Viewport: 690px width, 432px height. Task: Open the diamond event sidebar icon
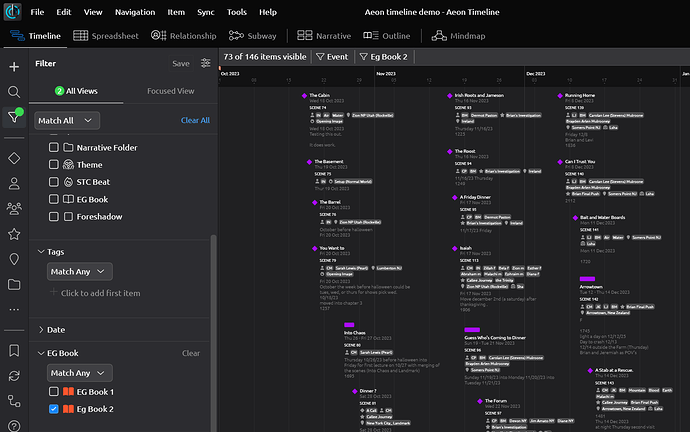click(14, 158)
